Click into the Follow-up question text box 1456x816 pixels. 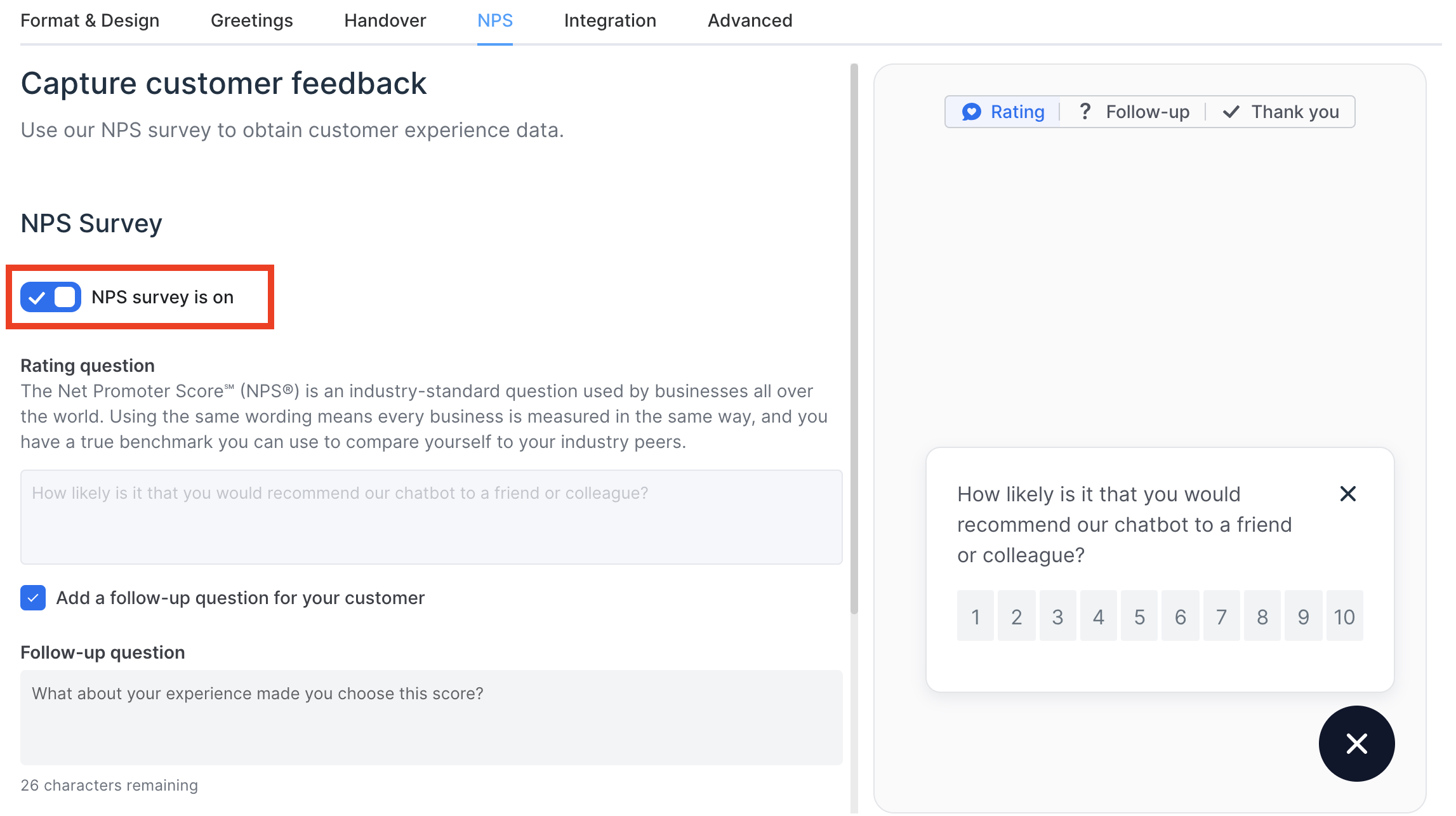click(x=431, y=717)
